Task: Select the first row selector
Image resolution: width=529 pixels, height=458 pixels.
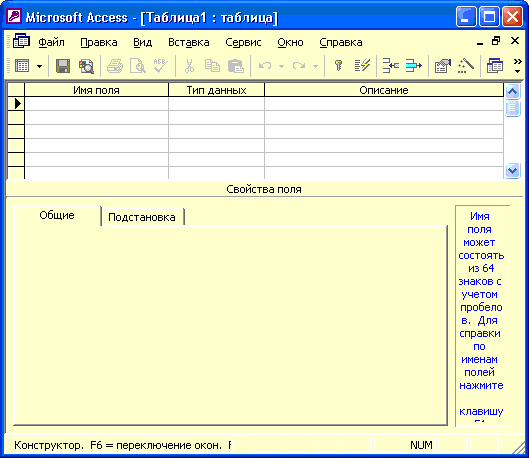Action: 16,104
